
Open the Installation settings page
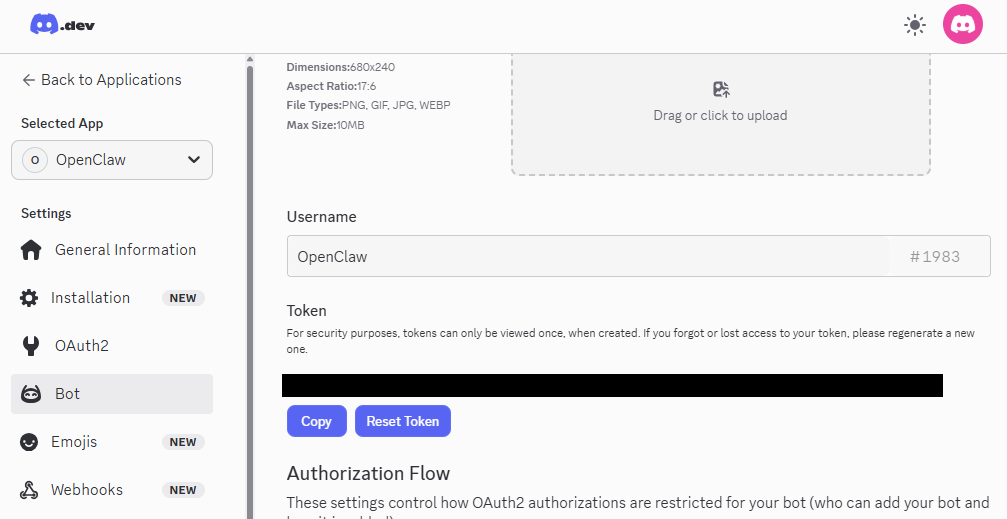pos(91,298)
